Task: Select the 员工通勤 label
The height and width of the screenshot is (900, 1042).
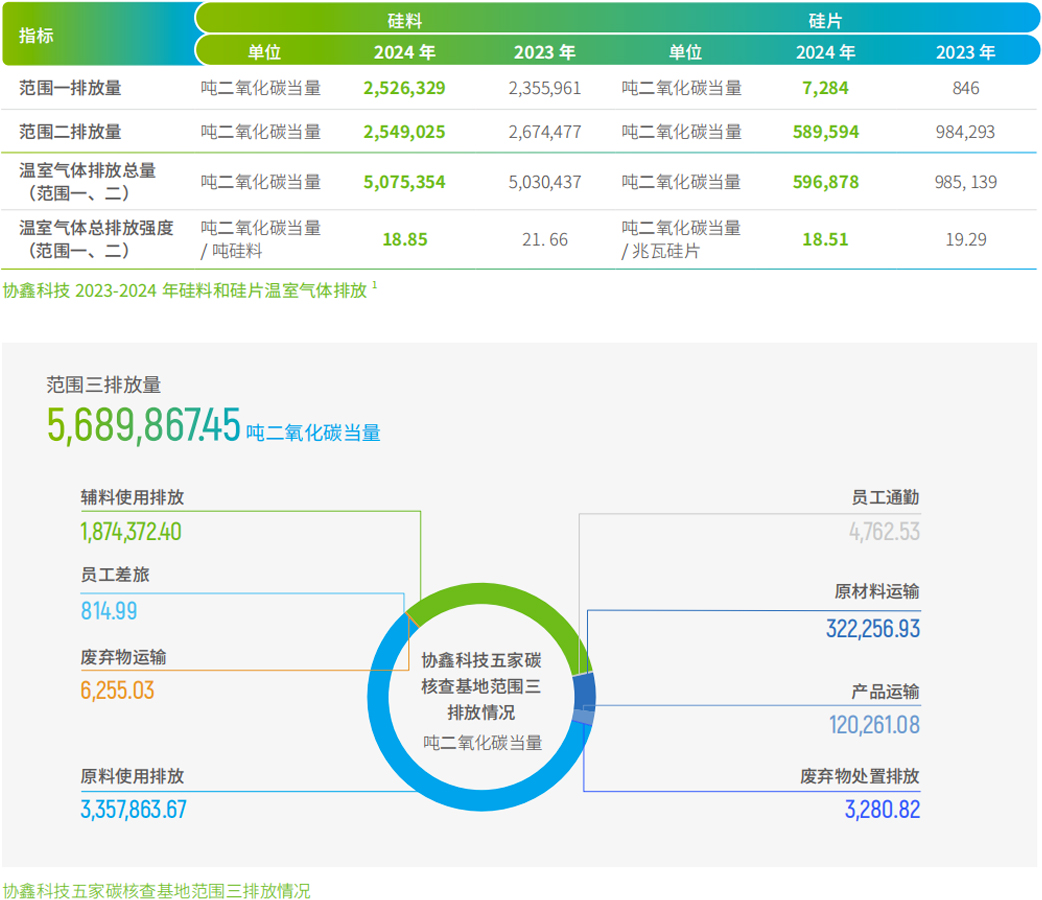Action: [x=885, y=497]
